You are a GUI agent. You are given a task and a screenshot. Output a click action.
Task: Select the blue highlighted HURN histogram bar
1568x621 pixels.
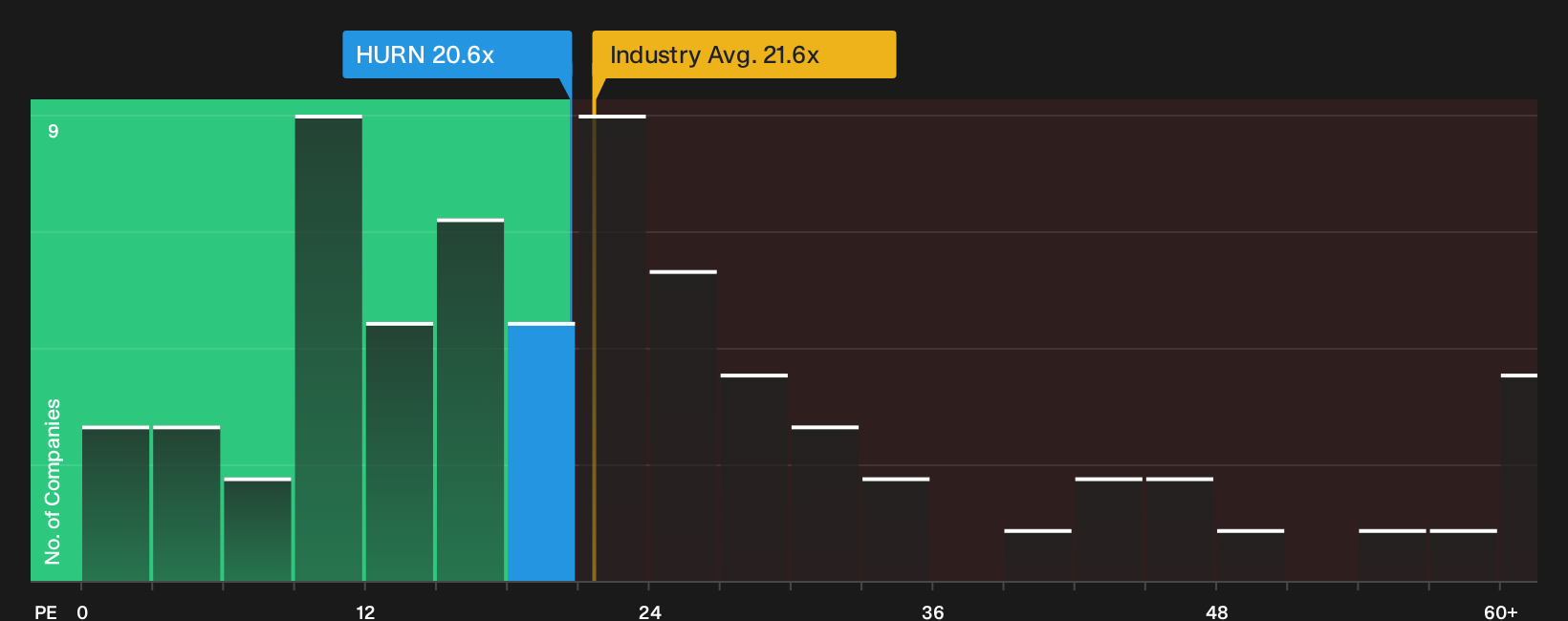pos(541,452)
